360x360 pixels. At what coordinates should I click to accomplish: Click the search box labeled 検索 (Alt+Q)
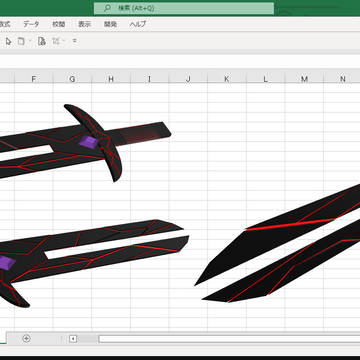pos(184,8)
